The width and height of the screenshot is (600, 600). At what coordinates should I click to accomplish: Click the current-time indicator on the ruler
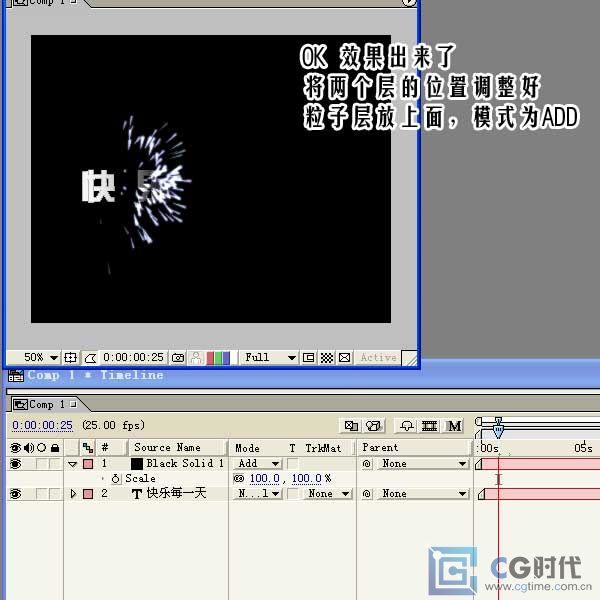click(x=498, y=431)
